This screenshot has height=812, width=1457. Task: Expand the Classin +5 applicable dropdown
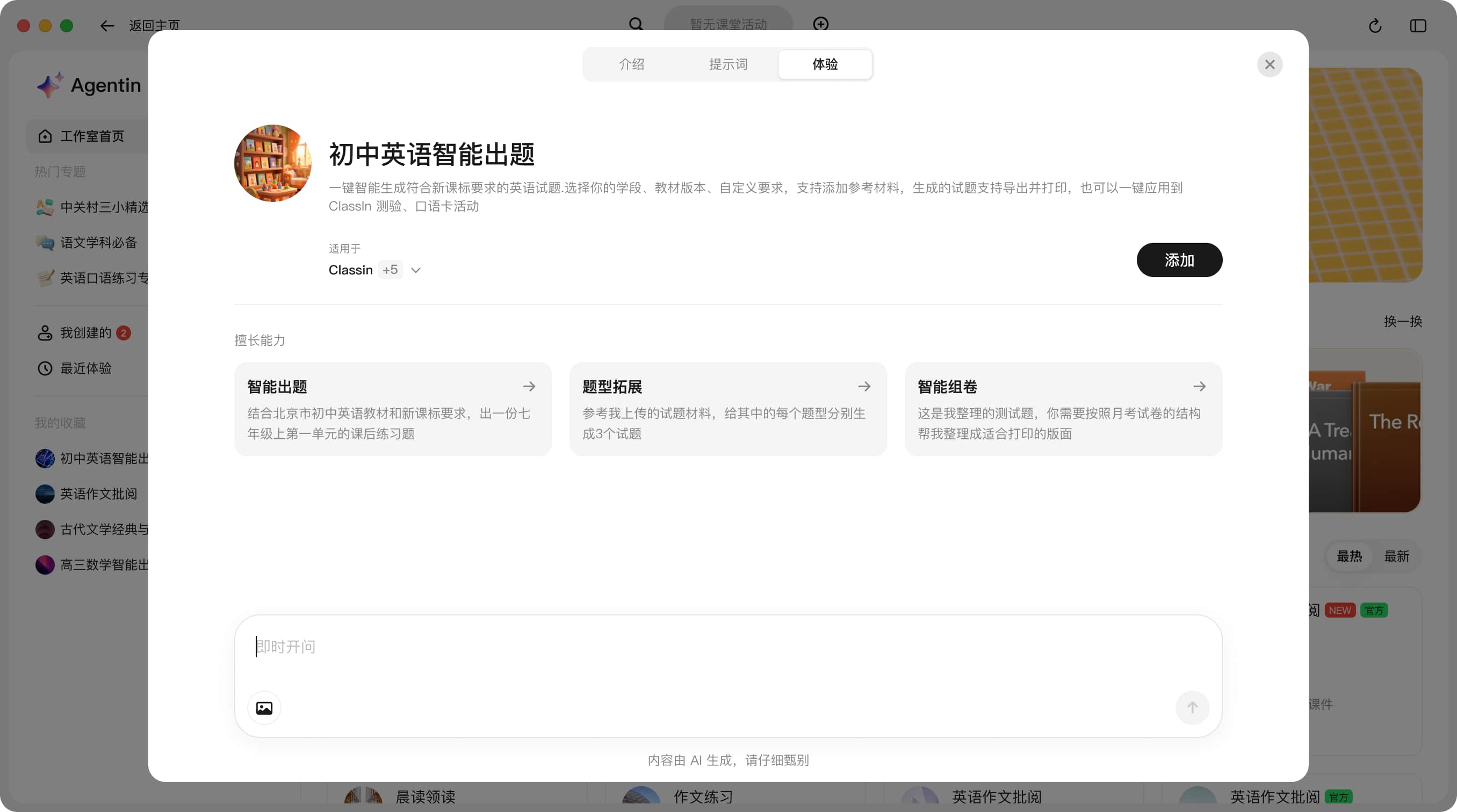pos(416,270)
